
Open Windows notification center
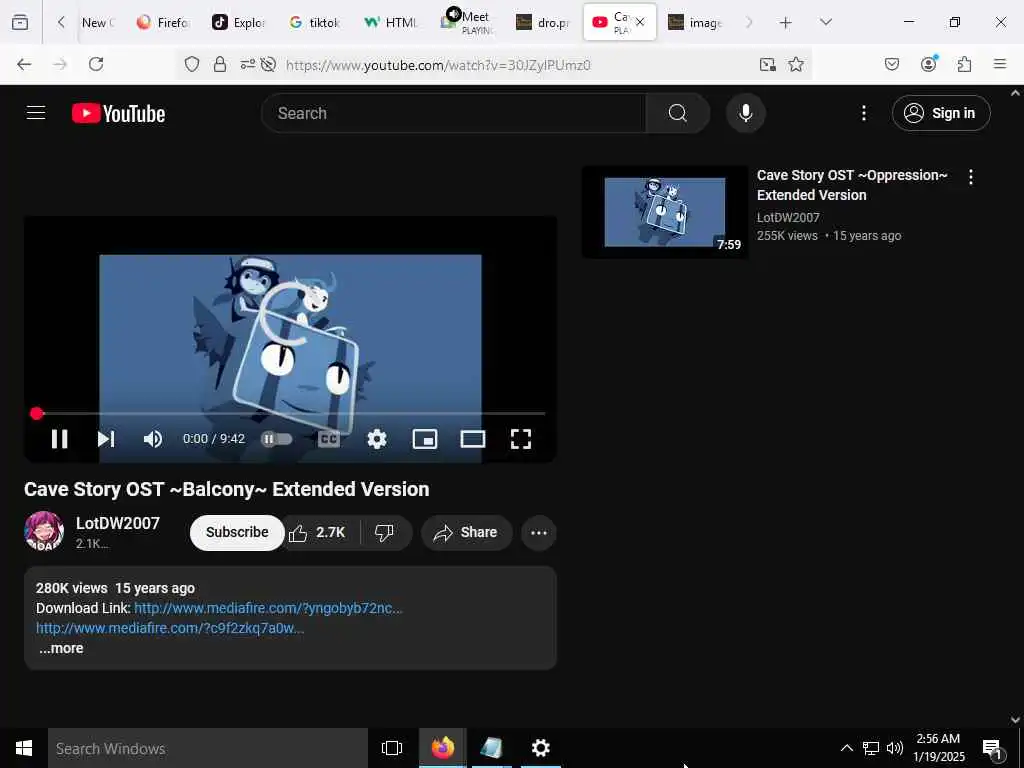[x=993, y=749]
